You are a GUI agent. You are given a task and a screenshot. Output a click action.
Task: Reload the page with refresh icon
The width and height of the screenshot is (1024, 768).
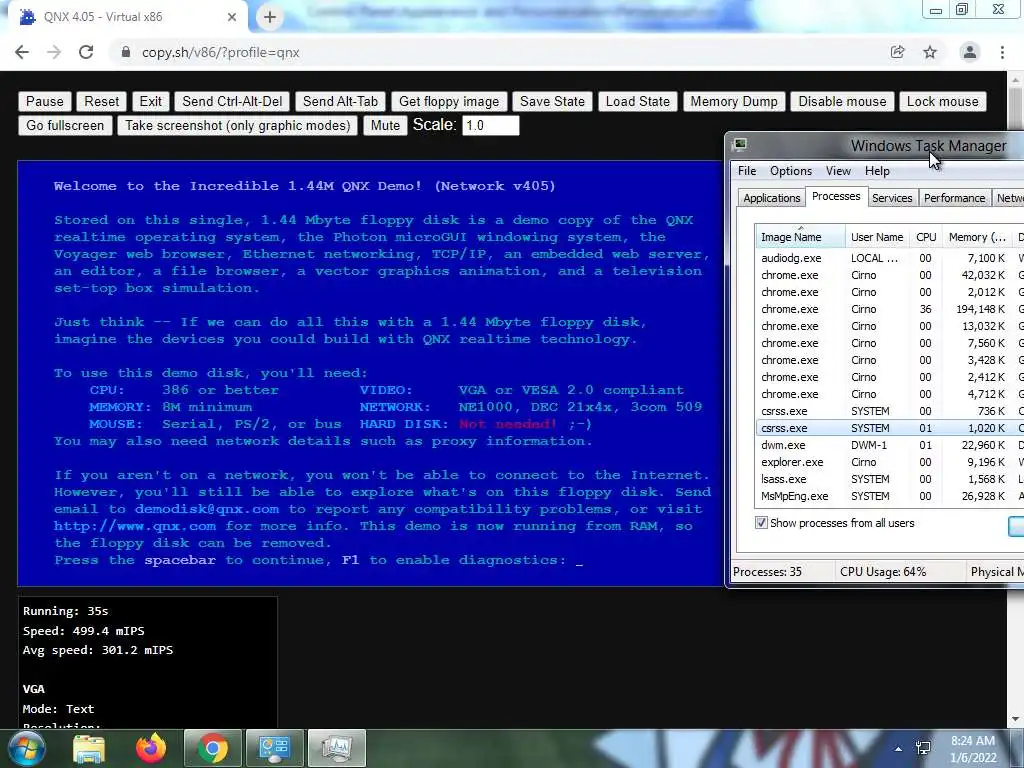pos(86,52)
